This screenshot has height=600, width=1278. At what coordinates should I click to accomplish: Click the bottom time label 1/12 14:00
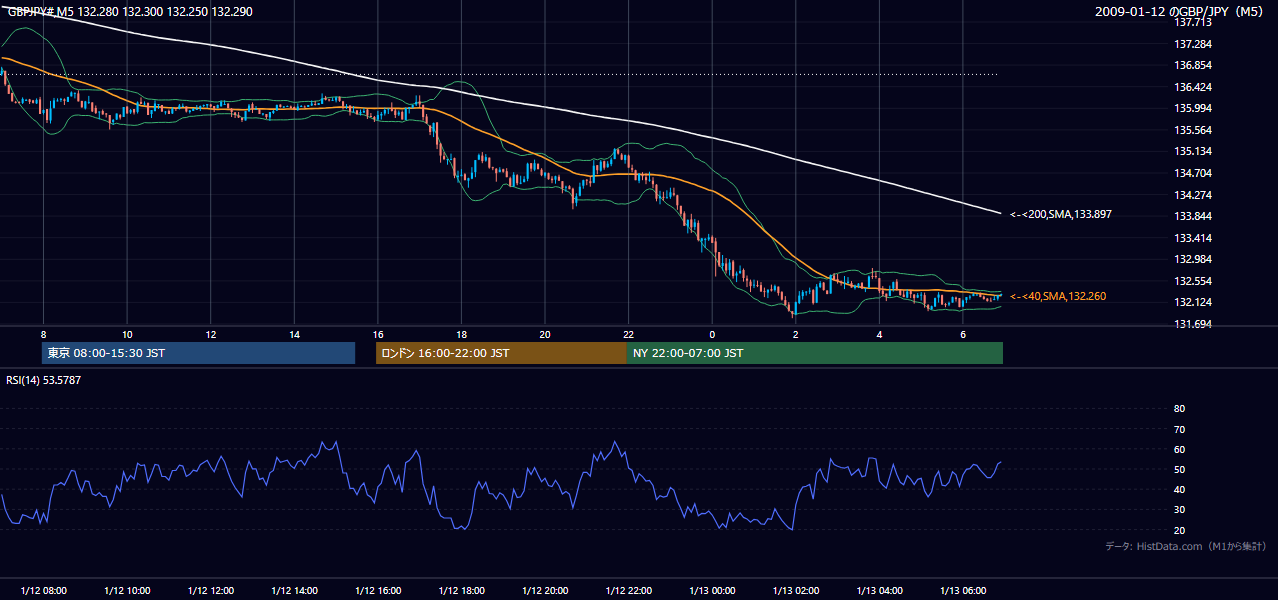pos(294,591)
